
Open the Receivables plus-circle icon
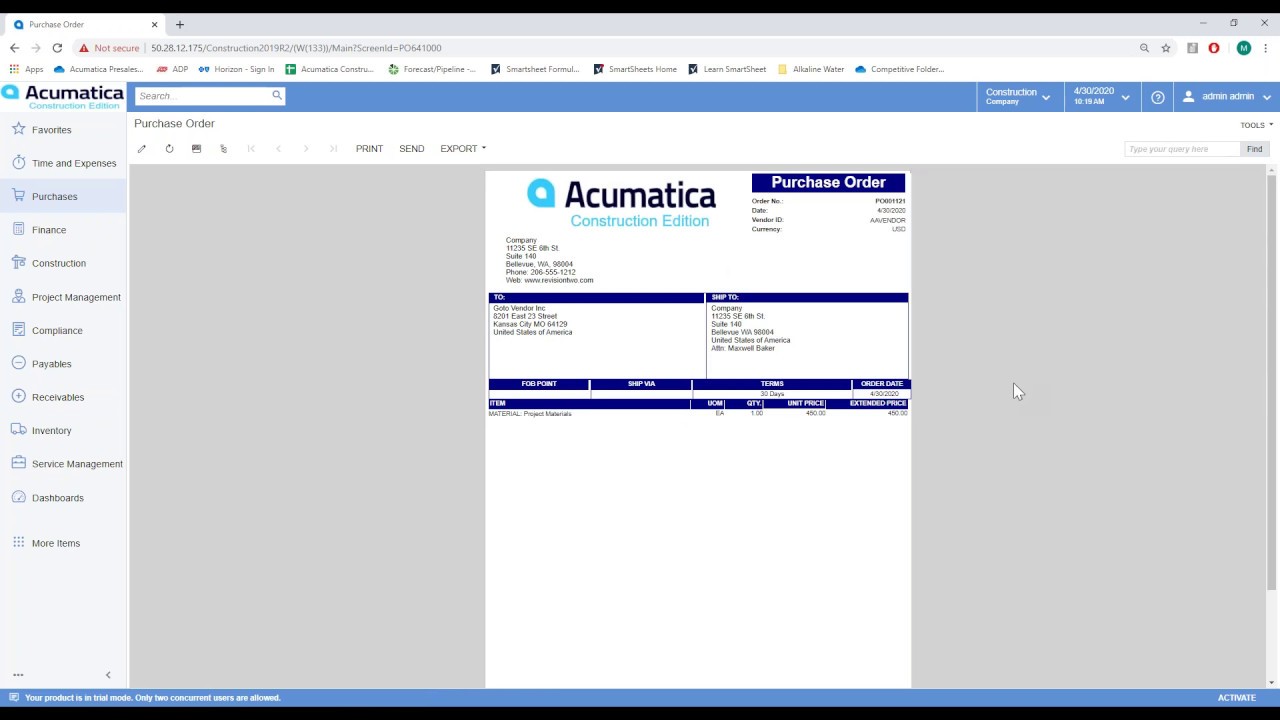pos(18,396)
